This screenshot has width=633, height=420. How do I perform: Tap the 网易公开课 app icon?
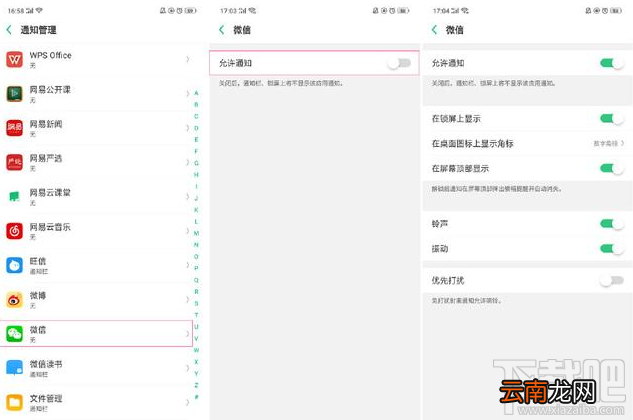(15, 94)
